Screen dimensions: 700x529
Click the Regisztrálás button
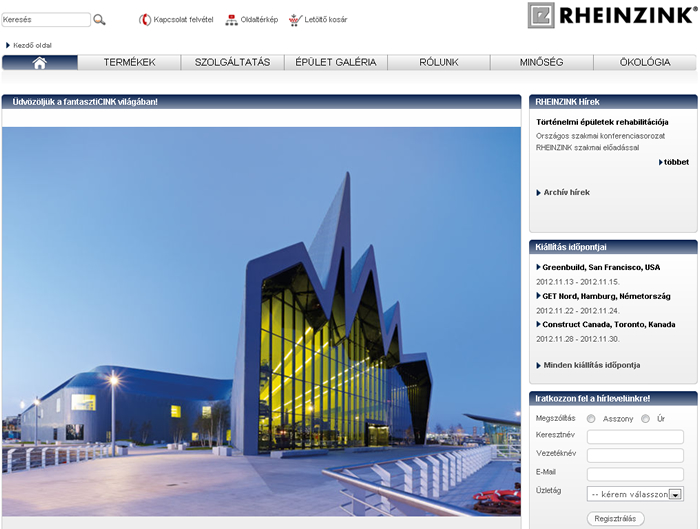pos(615,519)
